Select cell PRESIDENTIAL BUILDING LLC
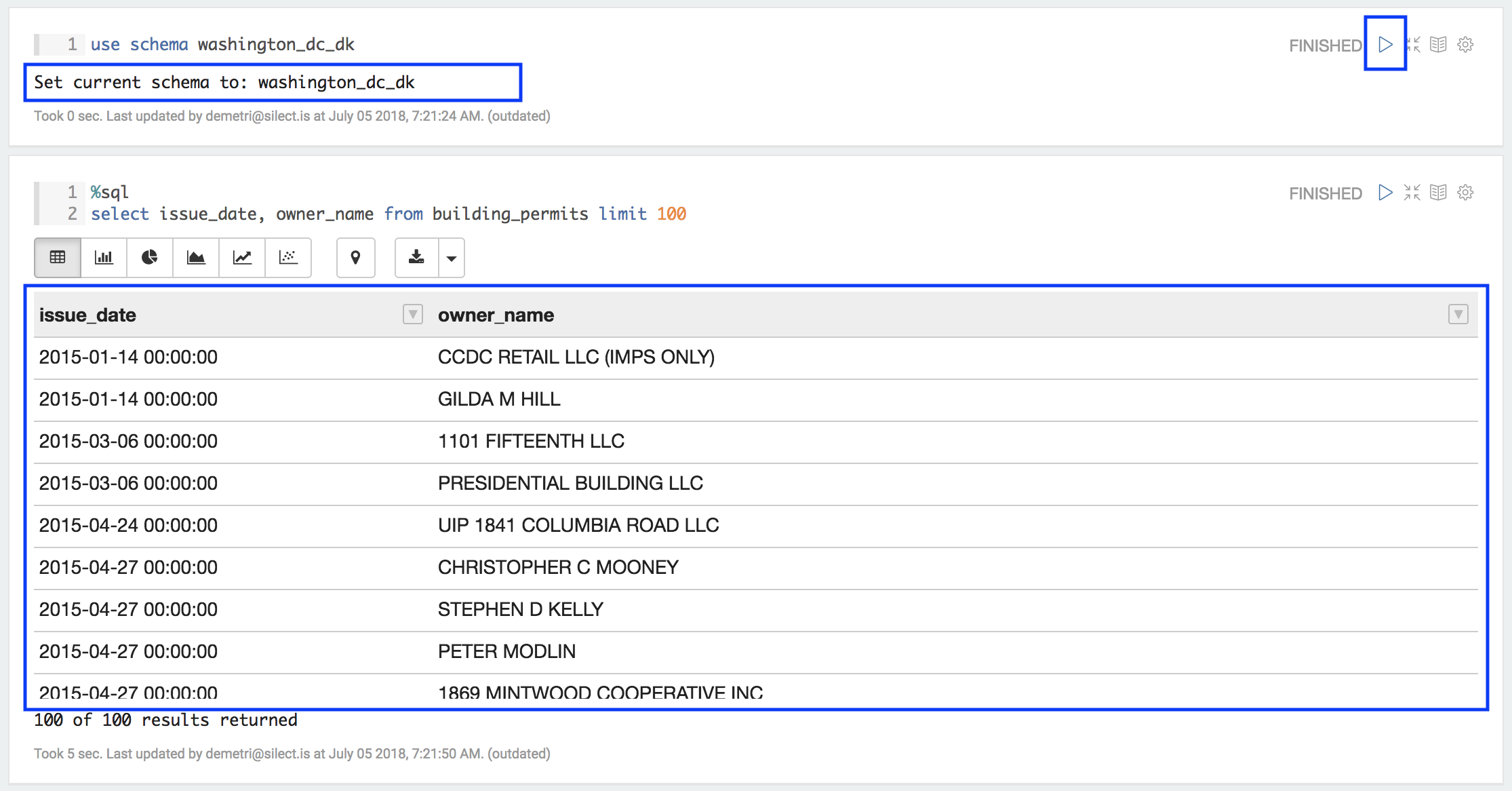This screenshot has height=791, width=1512. tap(955, 484)
